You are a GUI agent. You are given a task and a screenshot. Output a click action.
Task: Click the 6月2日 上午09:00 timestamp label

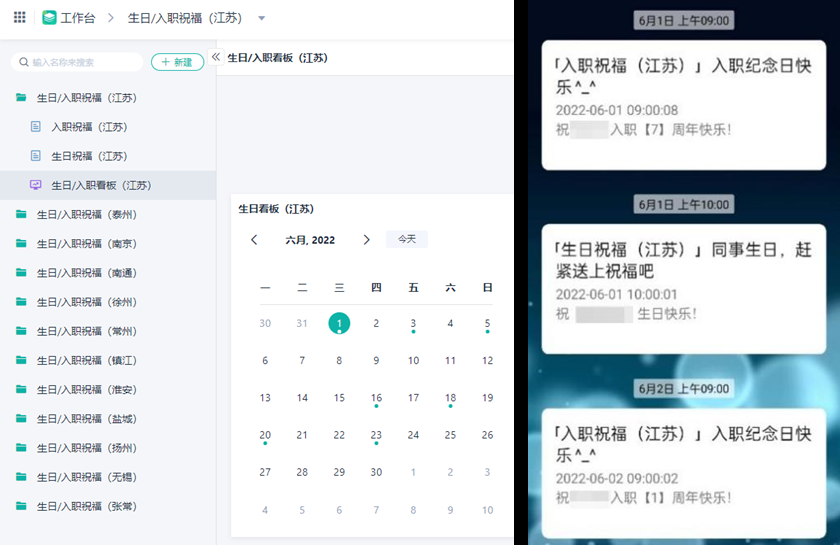(684, 389)
